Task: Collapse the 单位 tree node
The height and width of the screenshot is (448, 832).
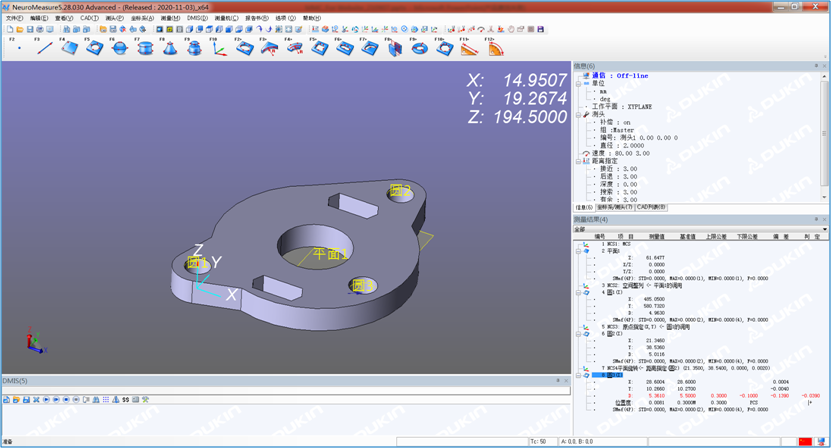Action: [579, 83]
